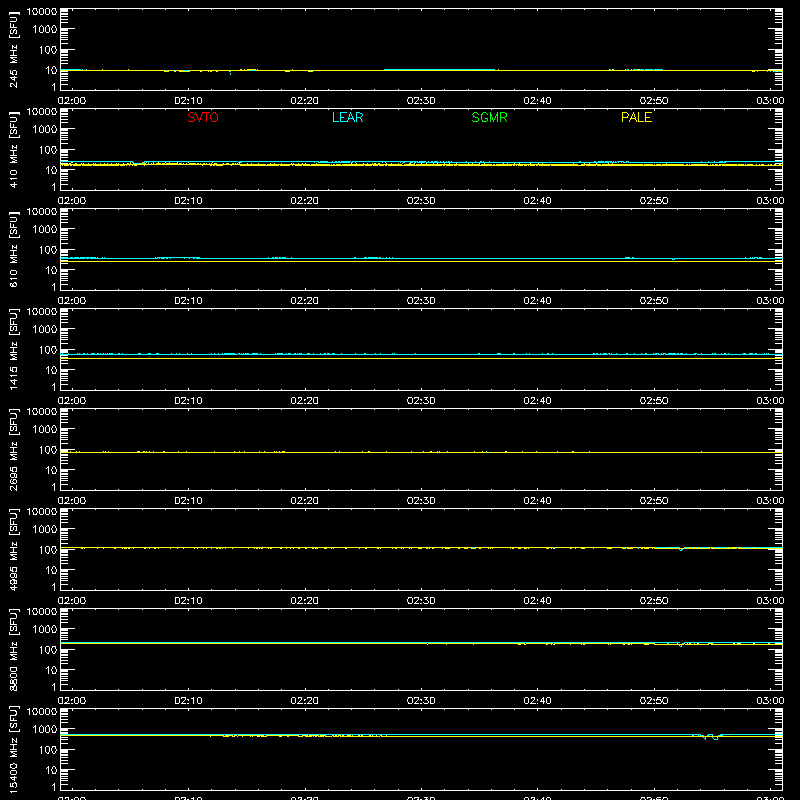The width and height of the screenshot is (800, 800).
Task: Click the cyan LEAR trace in 1415 MHz plot
Action: coord(421,354)
